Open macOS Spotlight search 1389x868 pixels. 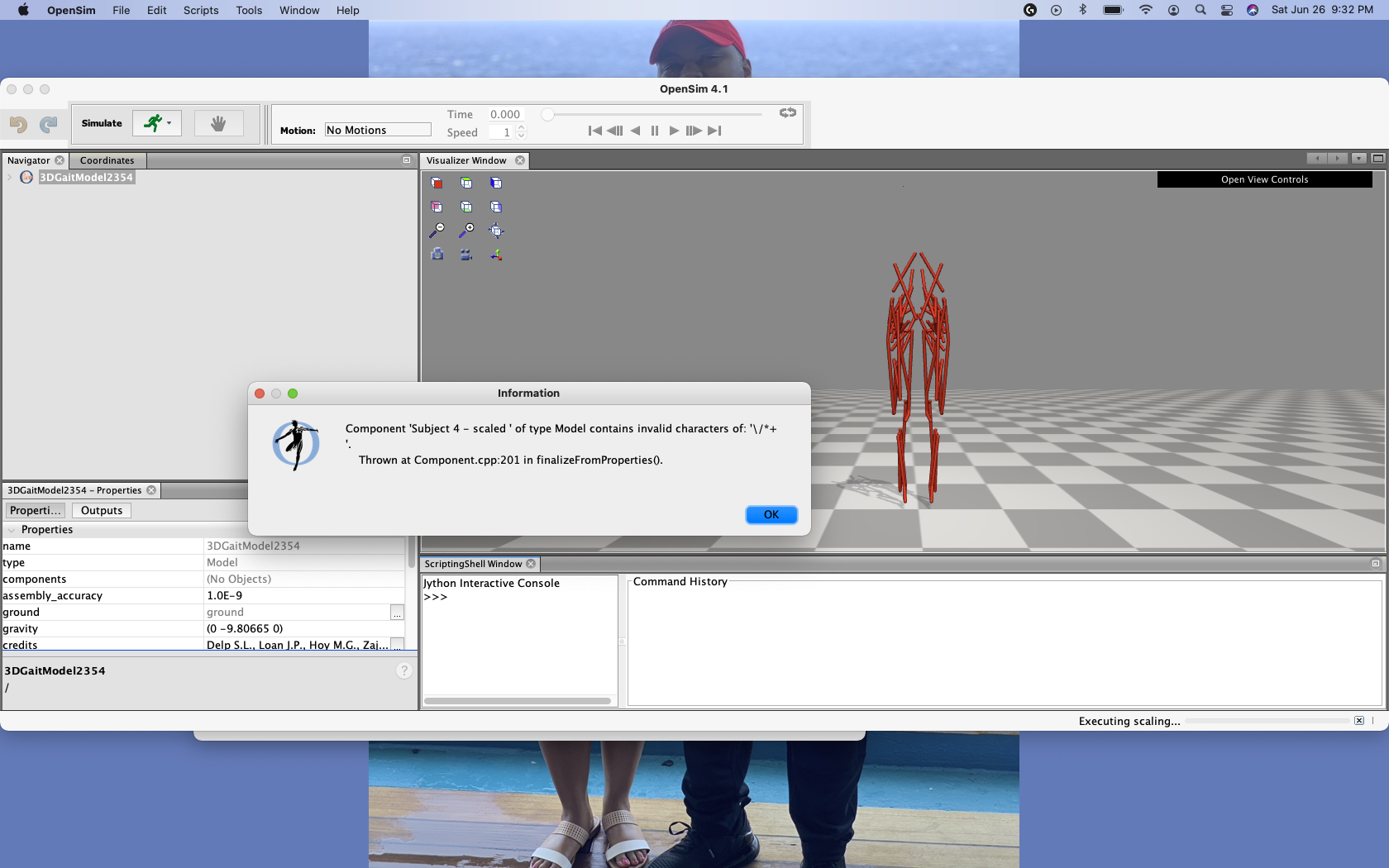(1200, 10)
